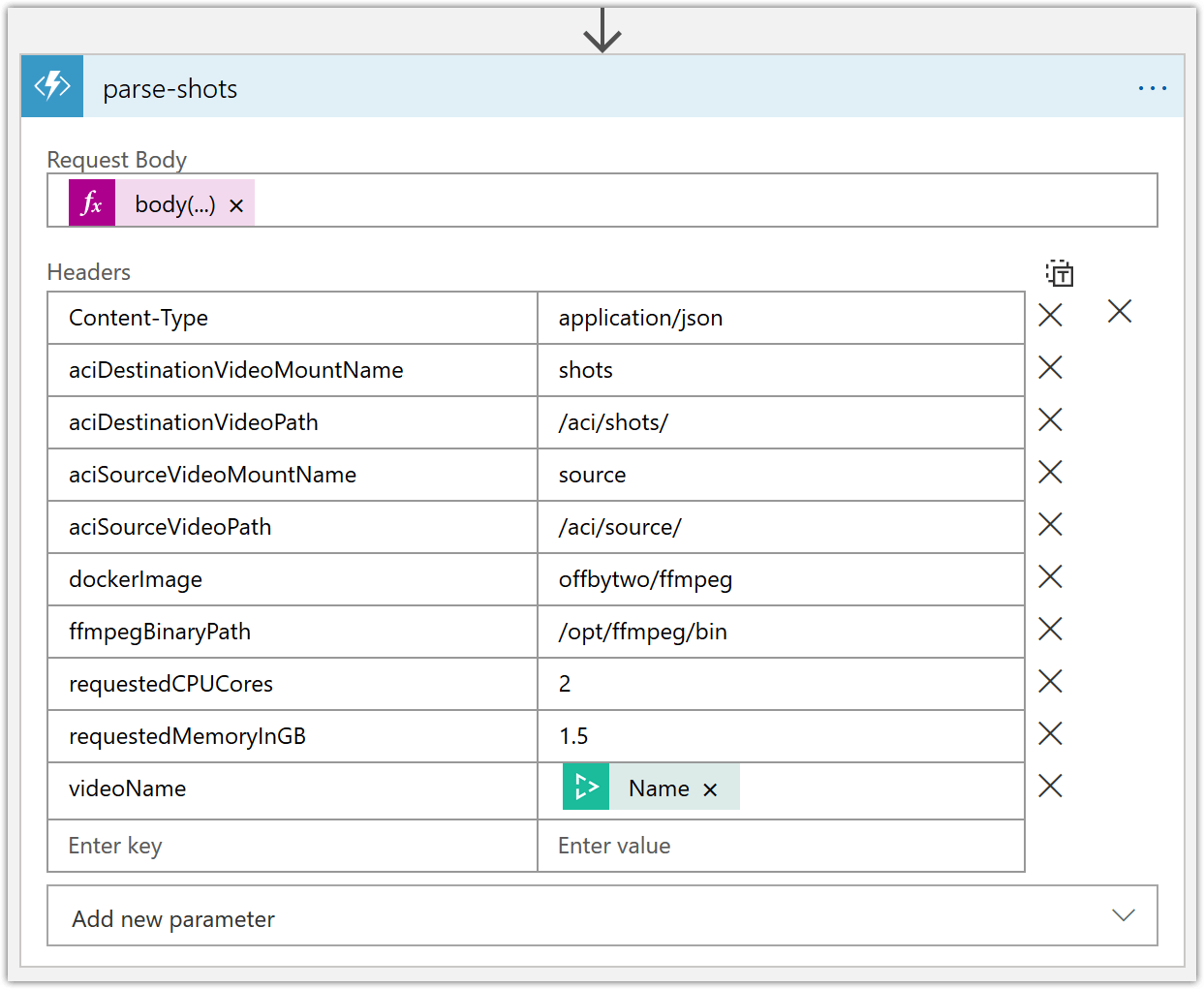Click the fx expression icon on body token
Viewport: 1204px width, 989px height.
91,201
